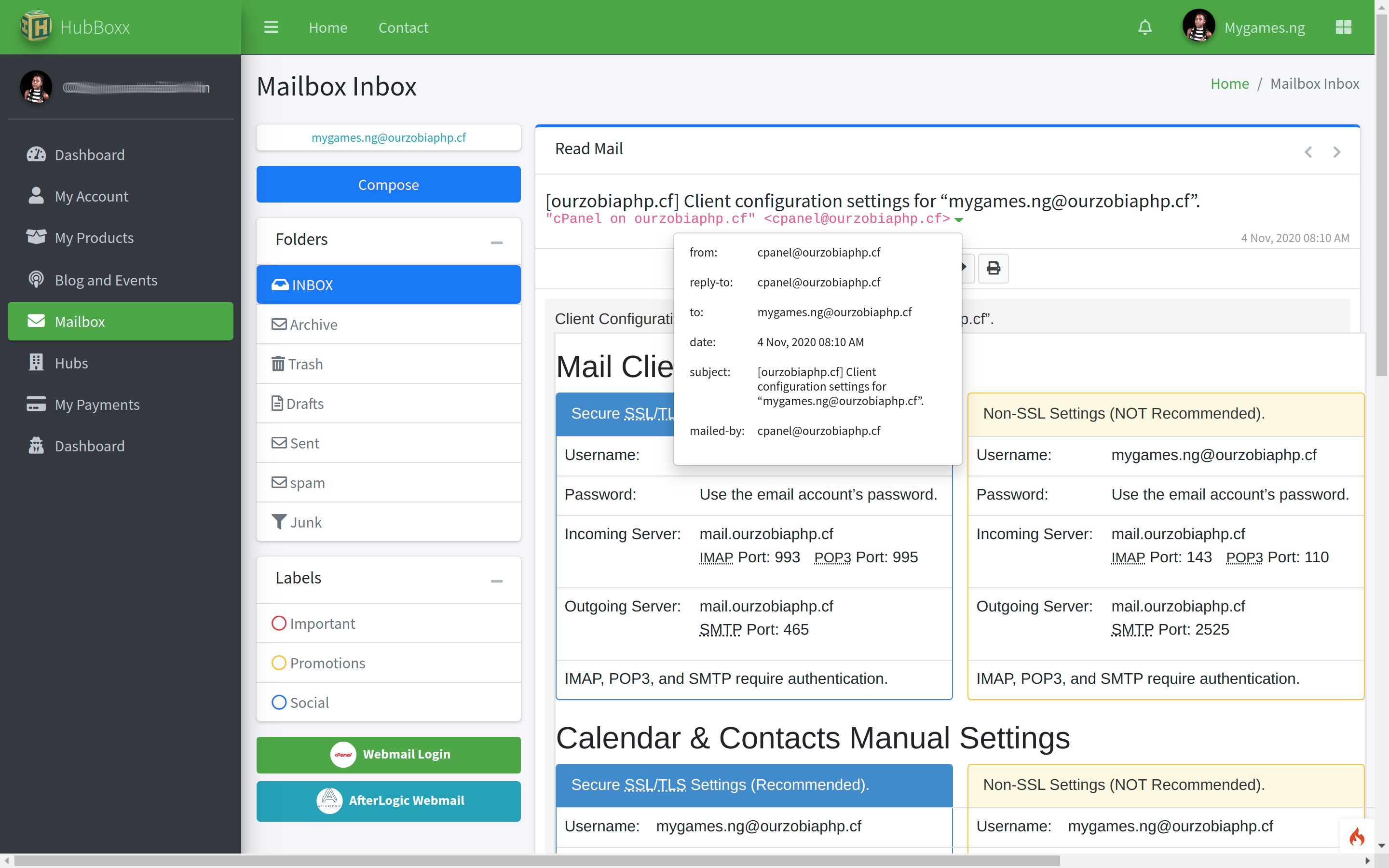
Task: Collapse the Labels panel
Action: [496, 581]
